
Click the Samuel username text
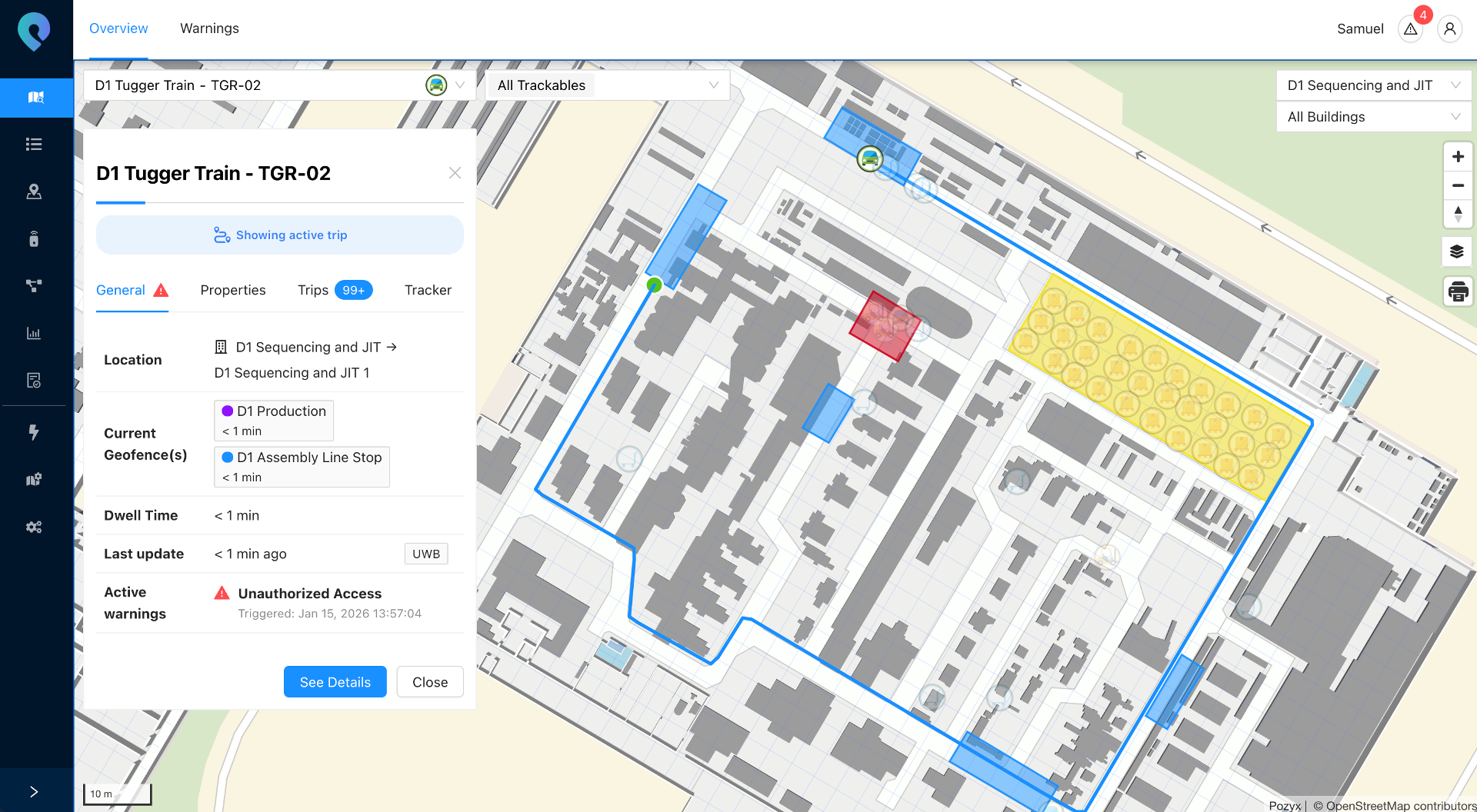(x=1360, y=29)
